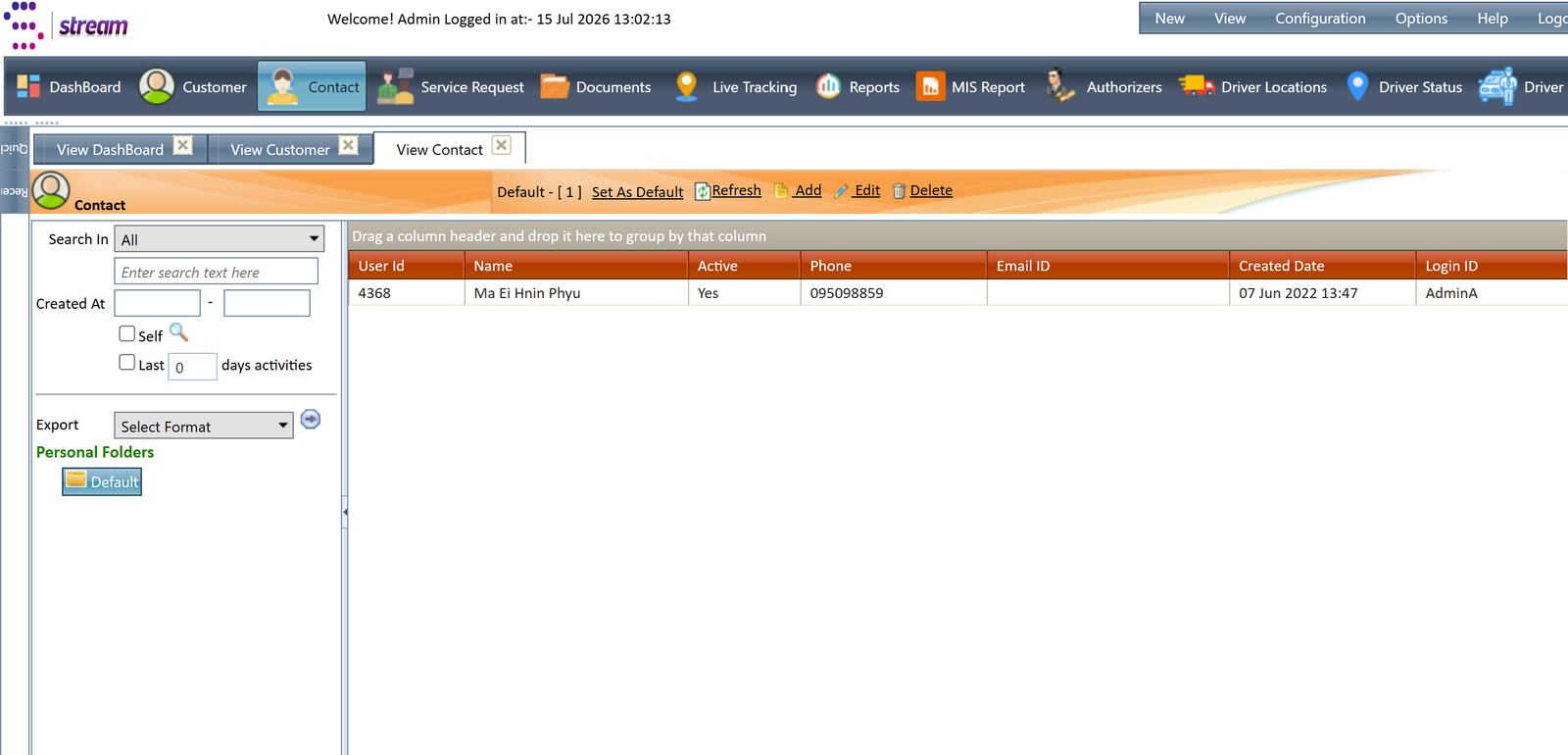Close the View Customer tab
1568x755 pixels.
(349, 145)
